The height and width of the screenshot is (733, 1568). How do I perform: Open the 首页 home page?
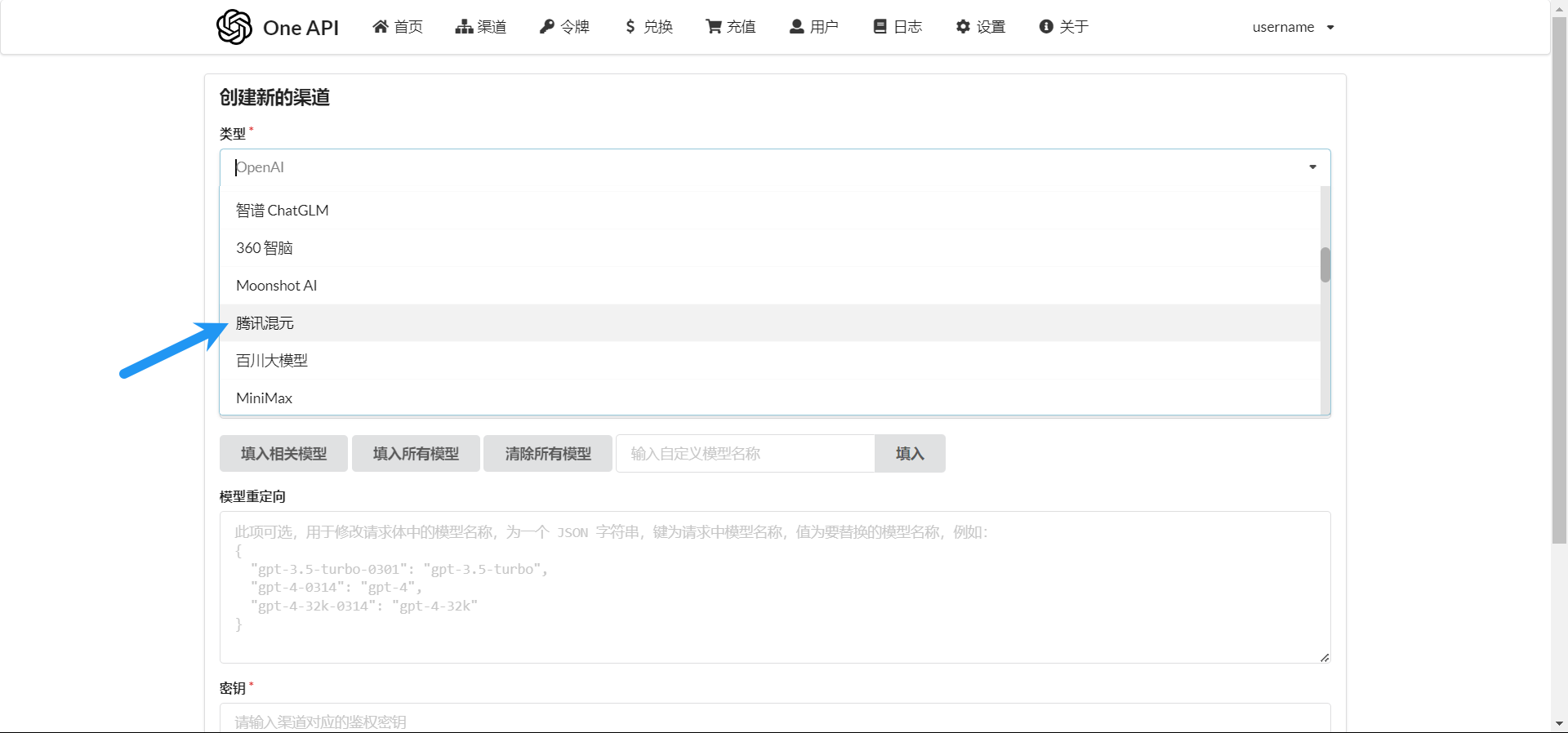click(x=398, y=27)
